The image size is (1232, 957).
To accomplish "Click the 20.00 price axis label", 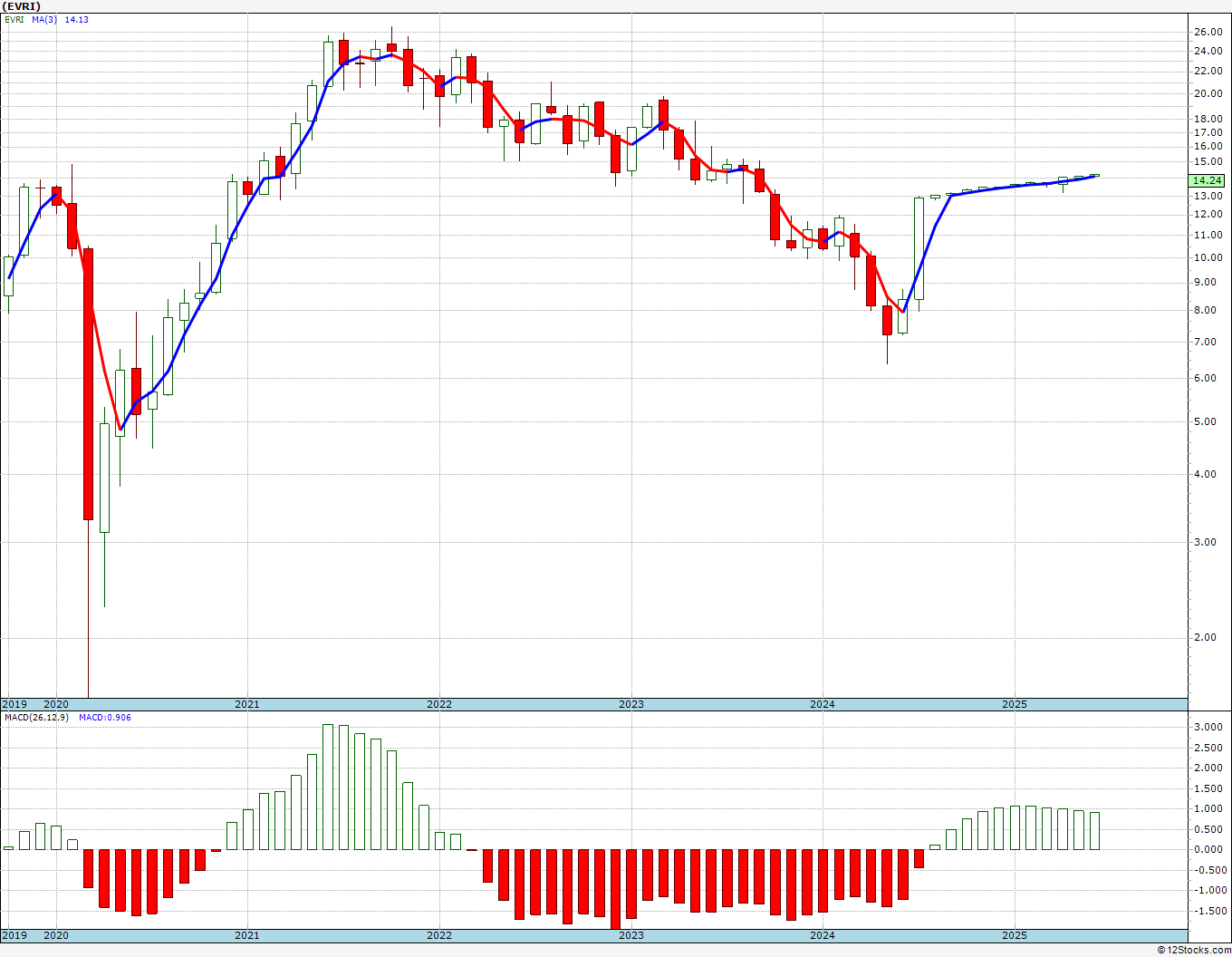I will point(1208,93).
